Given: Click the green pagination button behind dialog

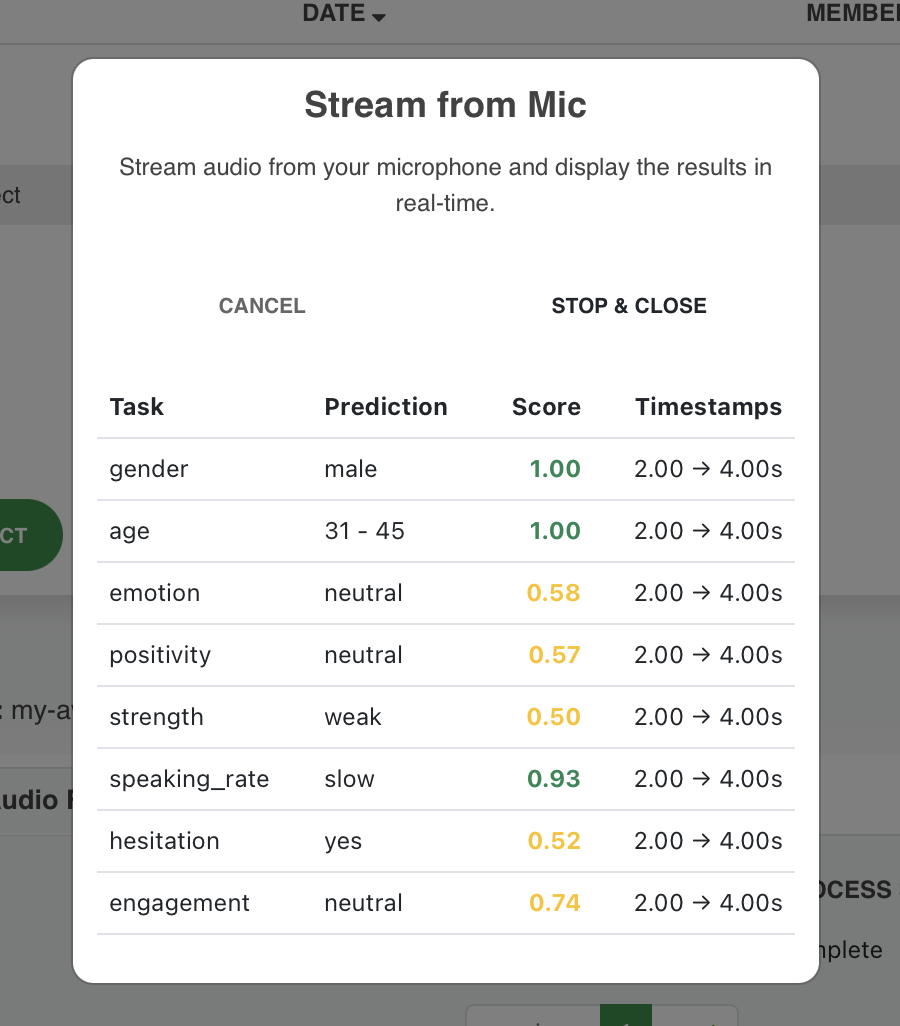Looking at the screenshot, I should coord(626,1015).
